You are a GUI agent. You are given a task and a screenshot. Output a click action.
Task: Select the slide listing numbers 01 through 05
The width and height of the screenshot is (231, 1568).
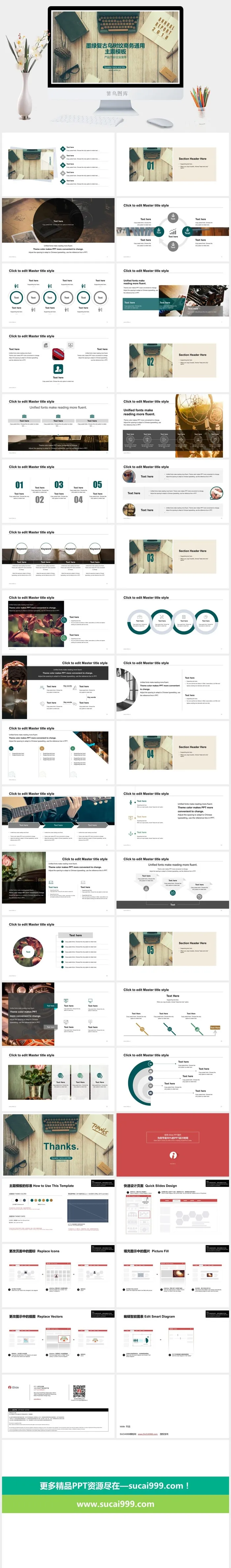coord(58,491)
